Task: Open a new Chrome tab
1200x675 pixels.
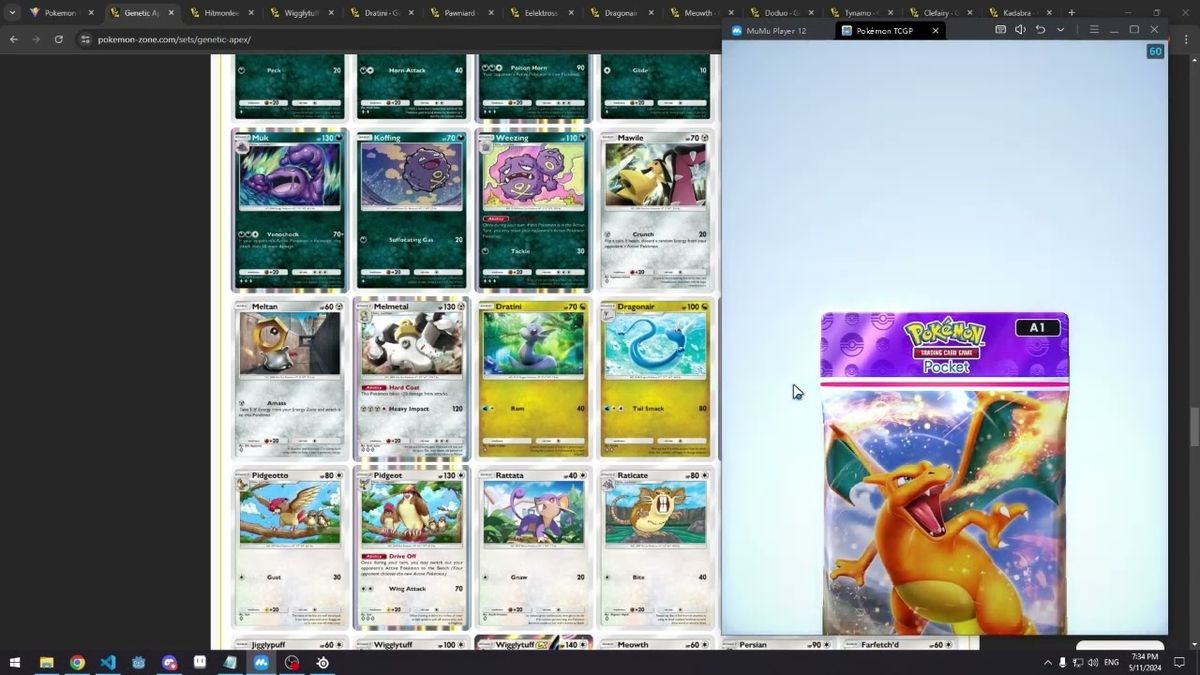Action: click(1071, 13)
